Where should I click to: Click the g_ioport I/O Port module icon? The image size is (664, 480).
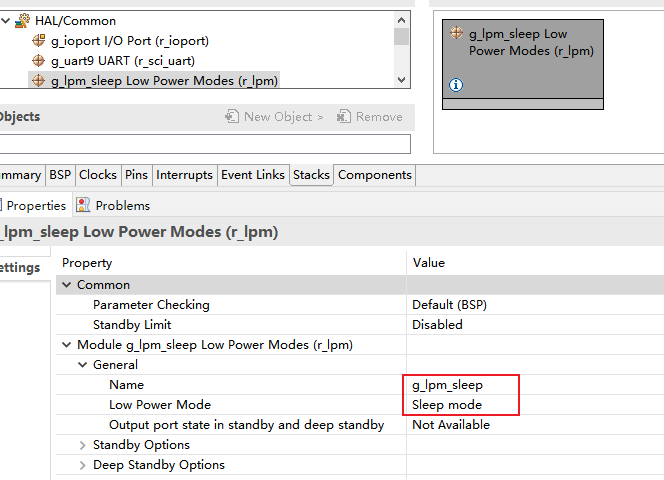(x=39, y=41)
